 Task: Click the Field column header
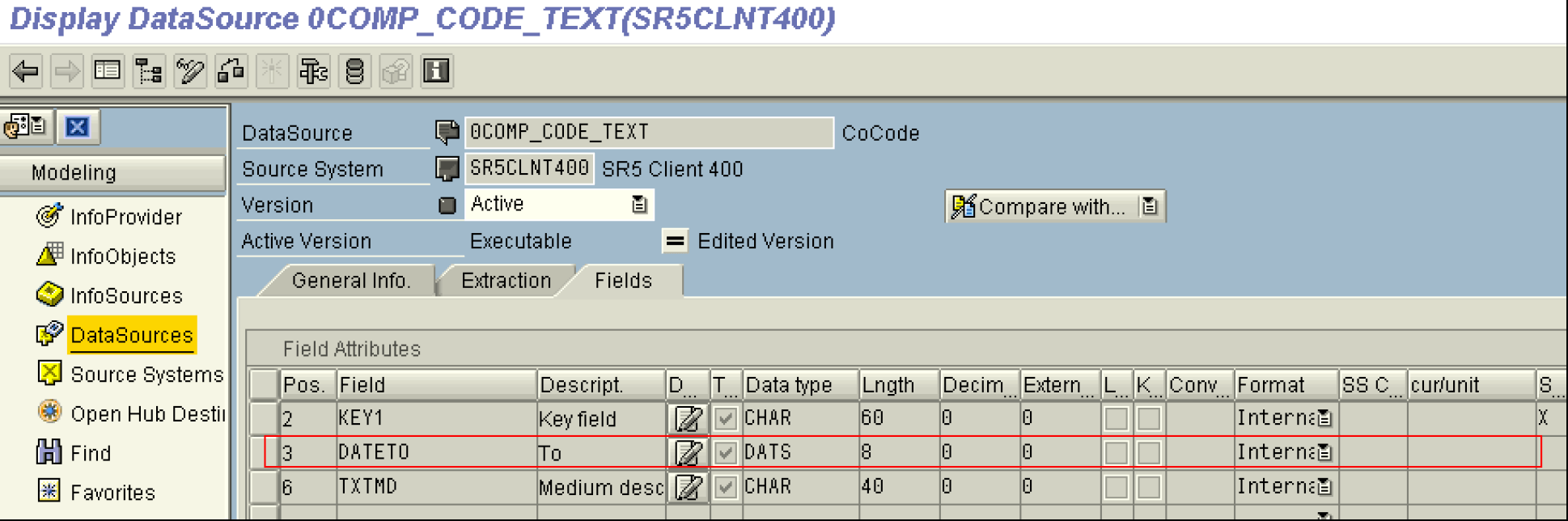click(436, 385)
